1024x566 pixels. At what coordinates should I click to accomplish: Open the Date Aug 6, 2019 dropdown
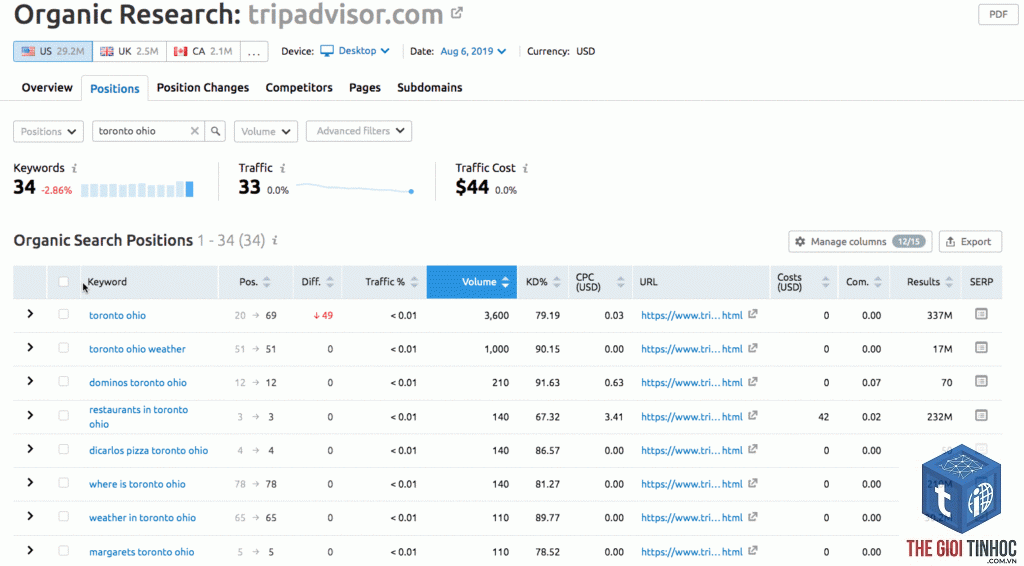[473, 51]
